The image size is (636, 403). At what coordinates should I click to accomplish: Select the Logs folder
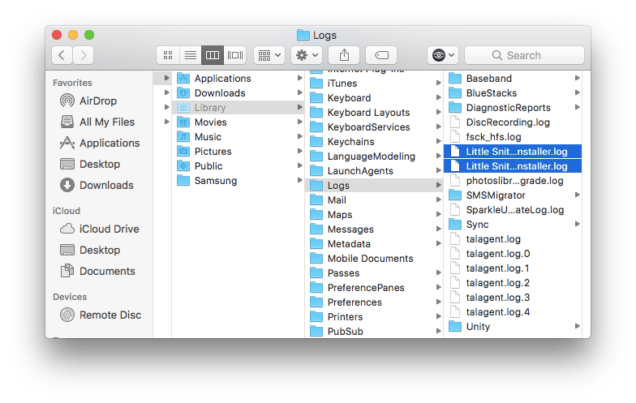(374, 185)
